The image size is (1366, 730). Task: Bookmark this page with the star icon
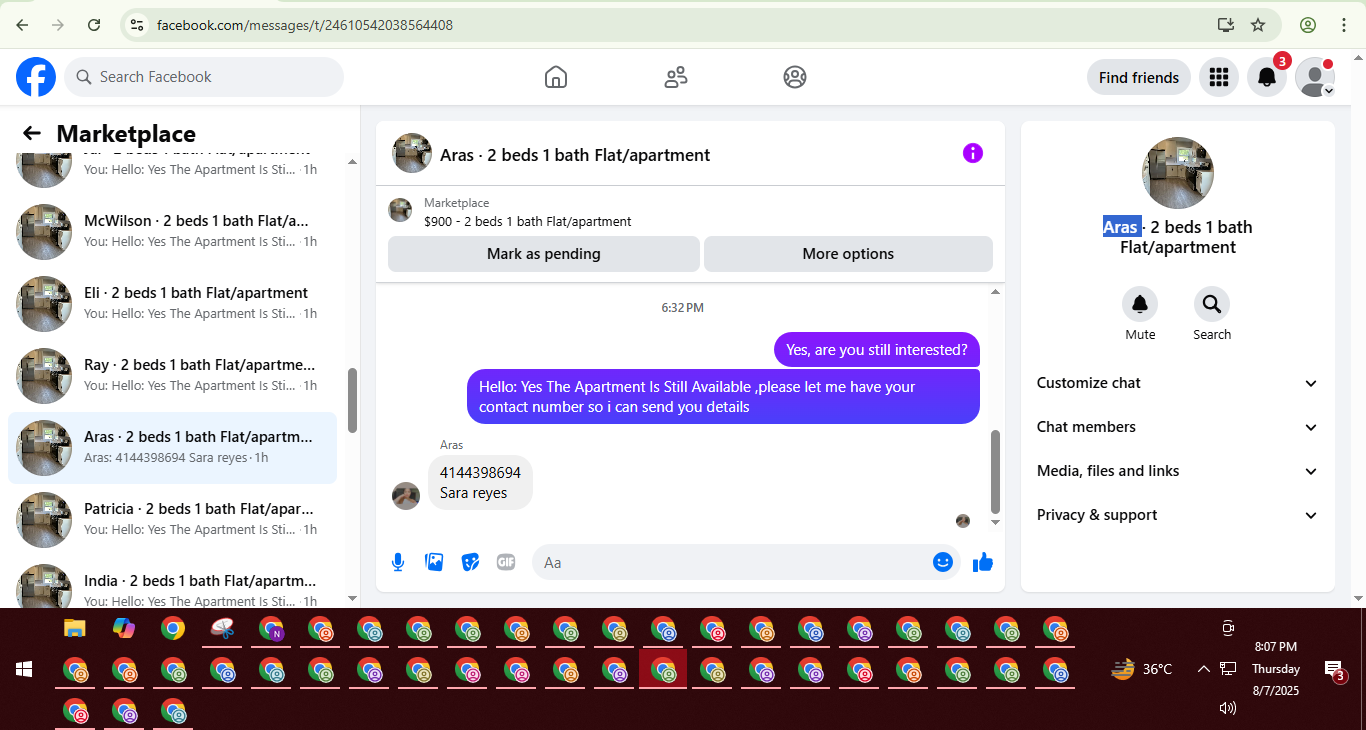click(1258, 25)
